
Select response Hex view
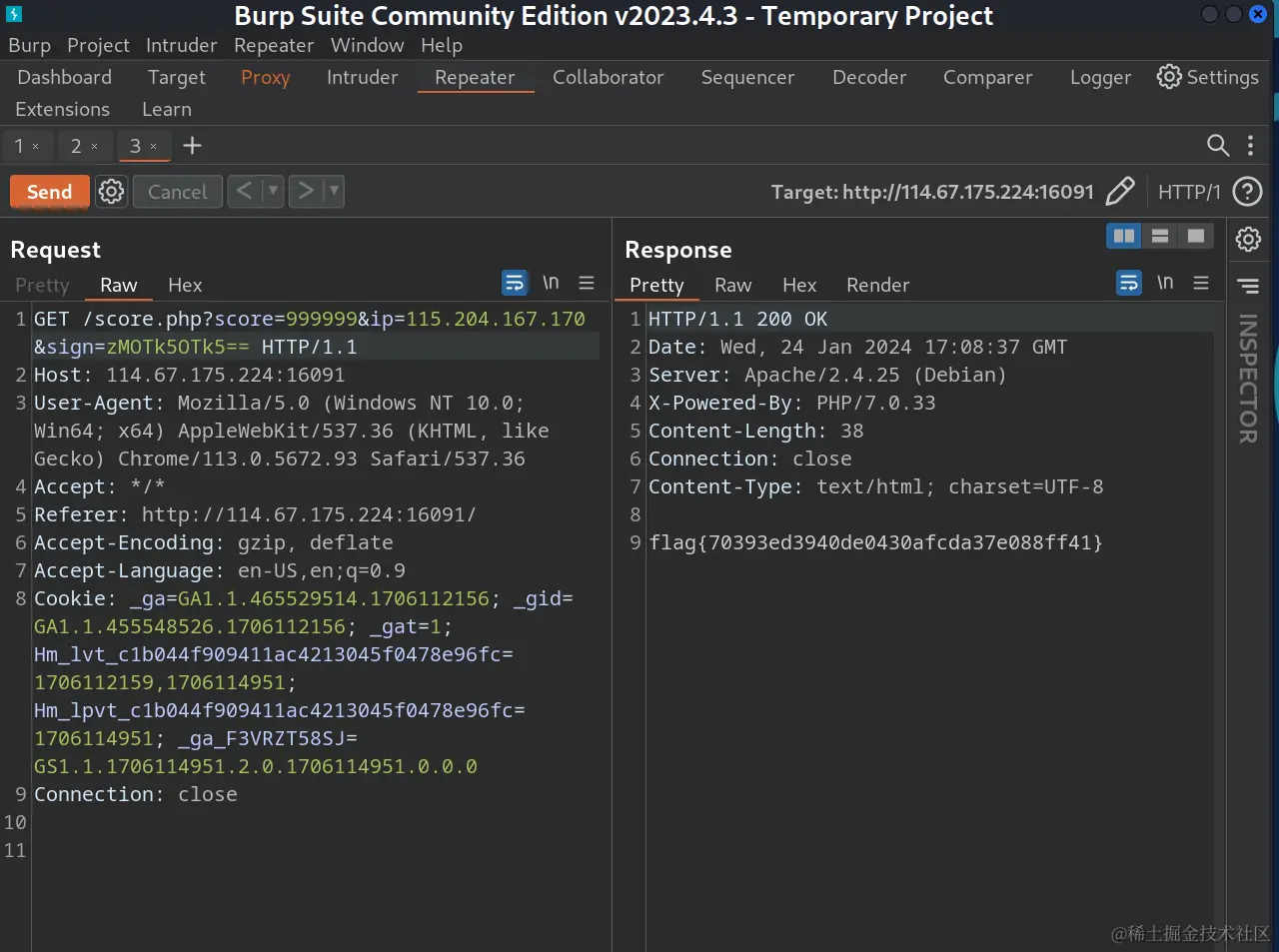point(799,285)
